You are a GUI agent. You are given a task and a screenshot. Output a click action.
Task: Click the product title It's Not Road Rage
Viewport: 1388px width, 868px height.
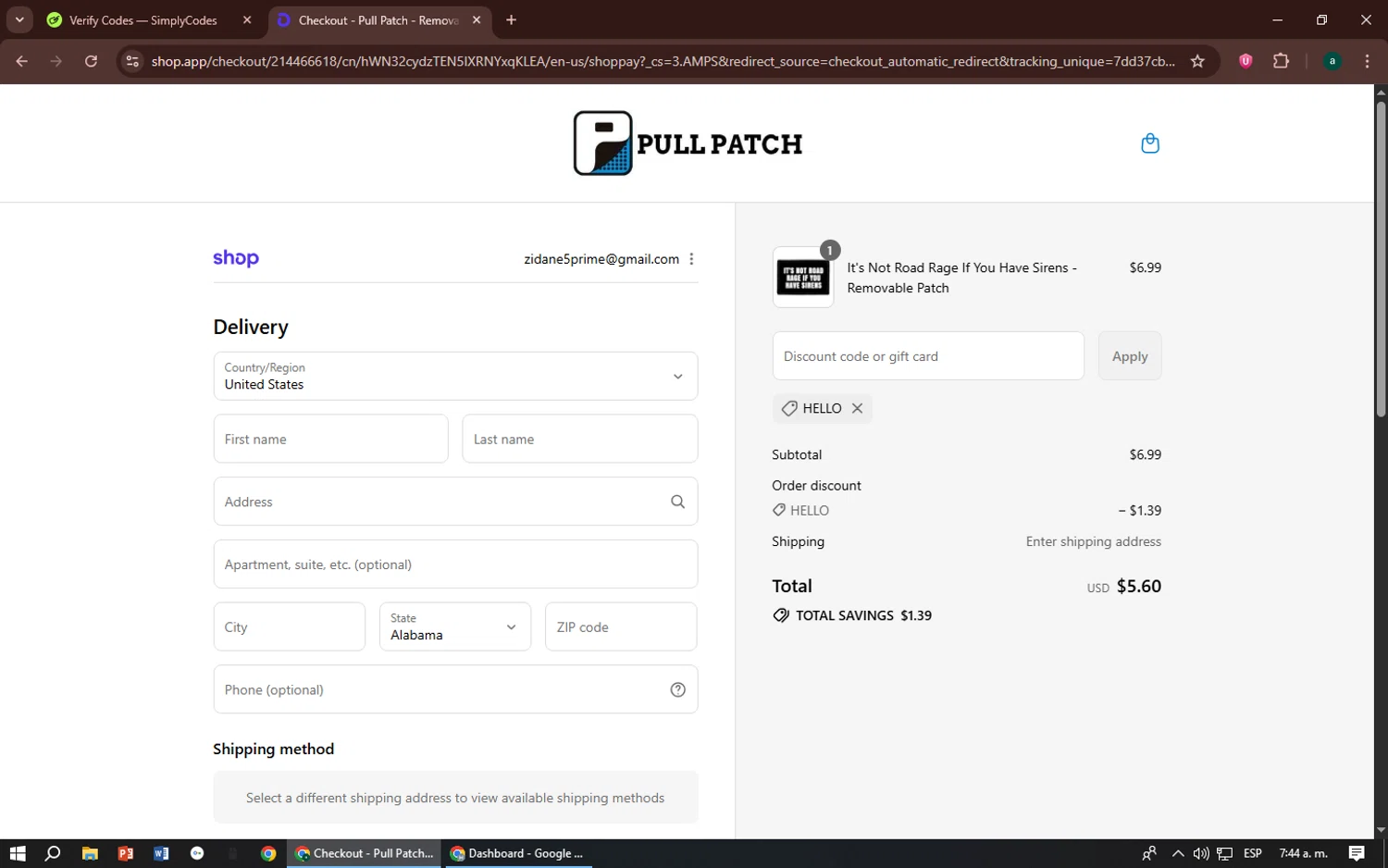click(x=961, y=278)
